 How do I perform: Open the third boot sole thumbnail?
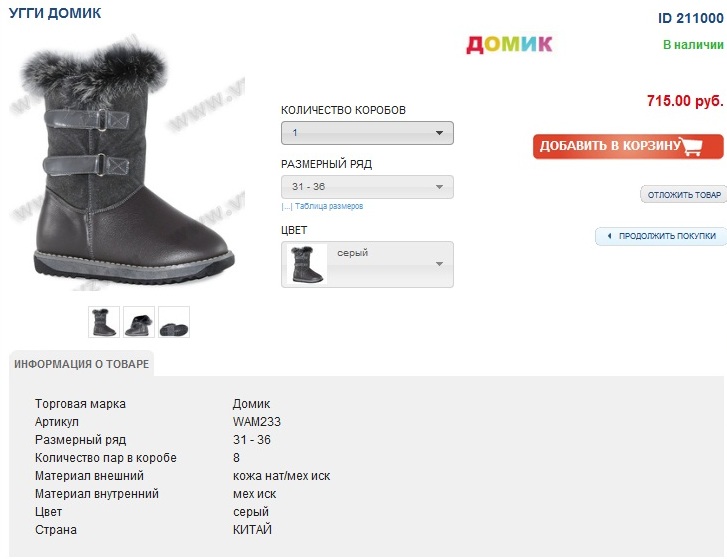174,322
